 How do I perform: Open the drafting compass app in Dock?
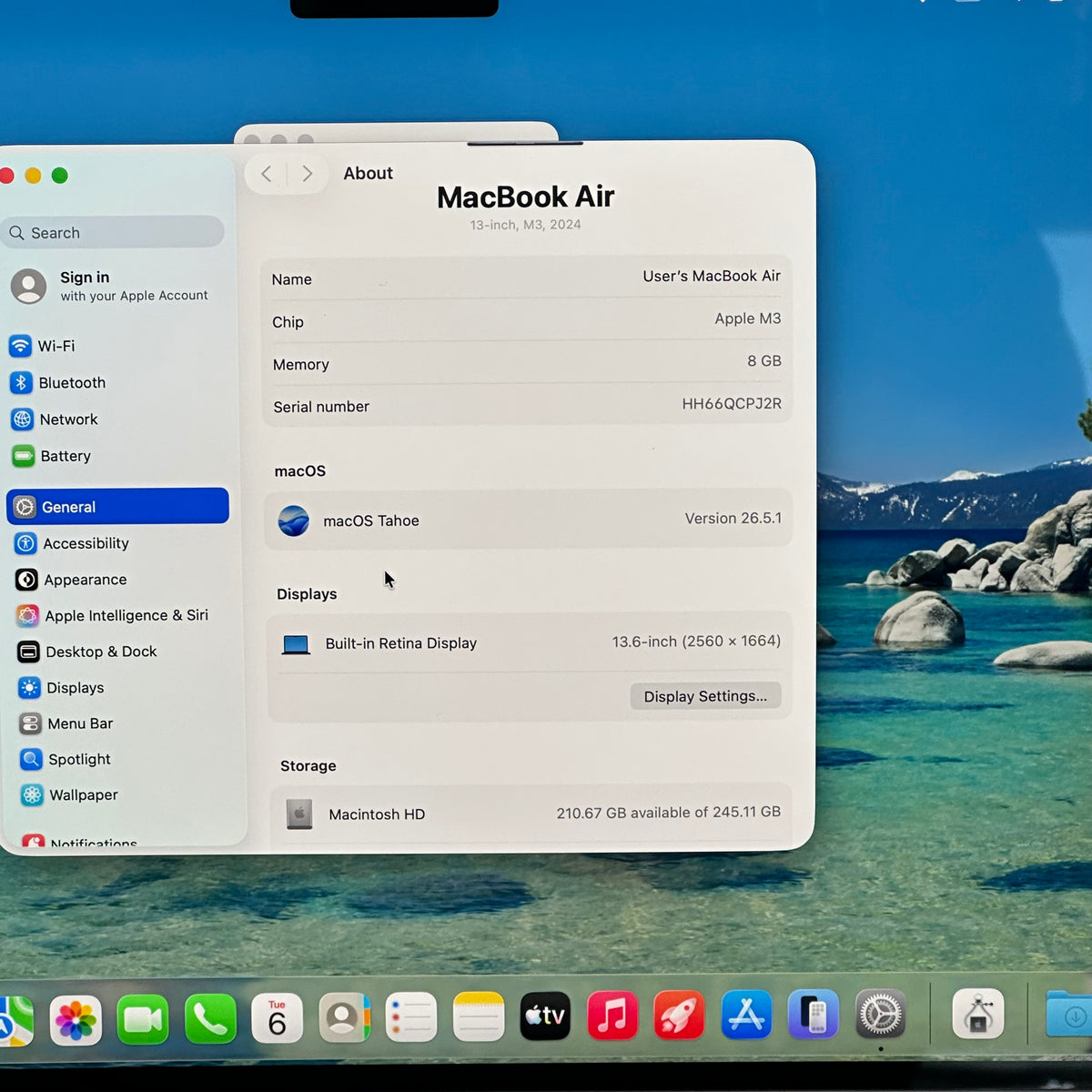978,1014
